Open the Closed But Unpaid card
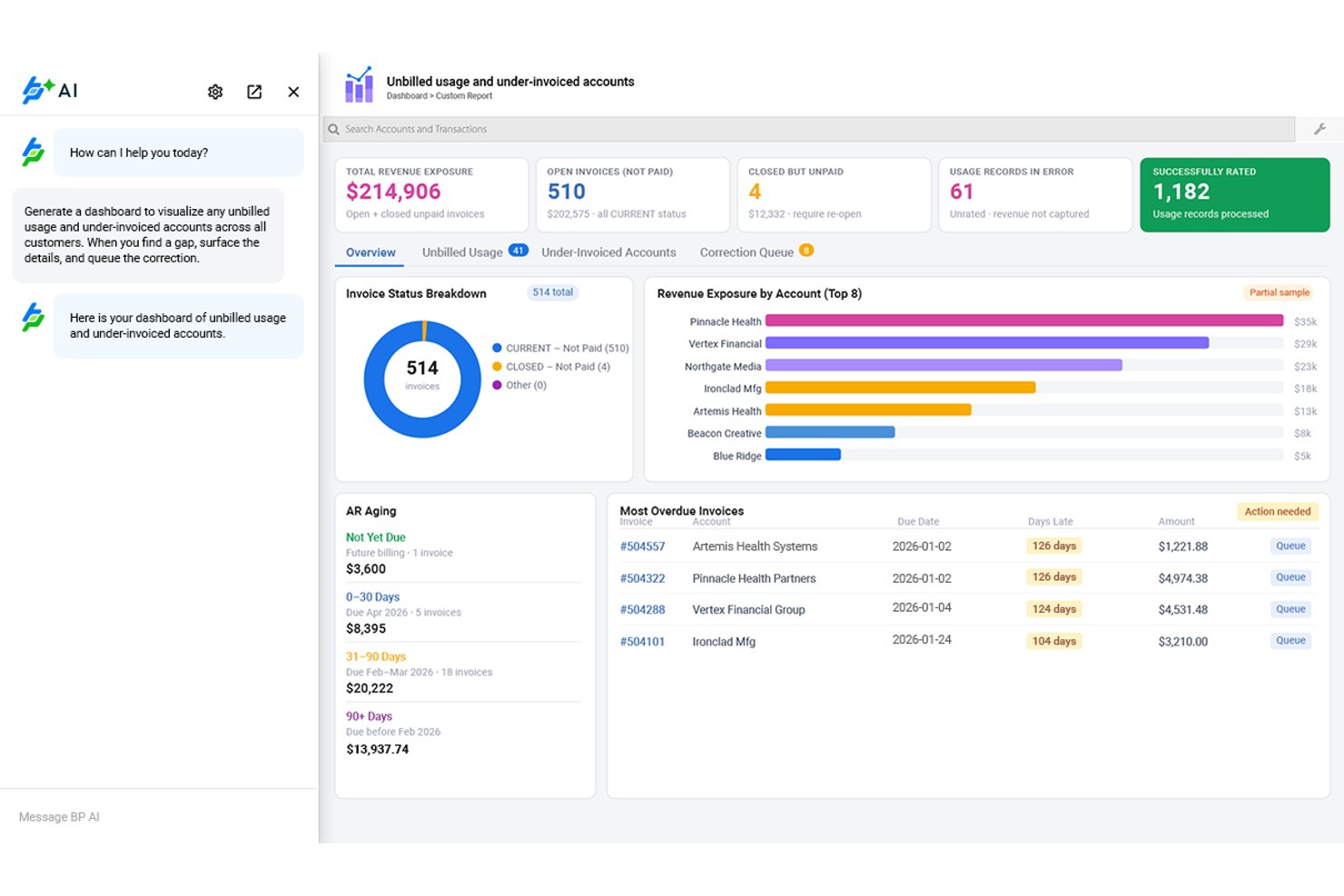This screenshot has height=896, width=1344. 835,194
